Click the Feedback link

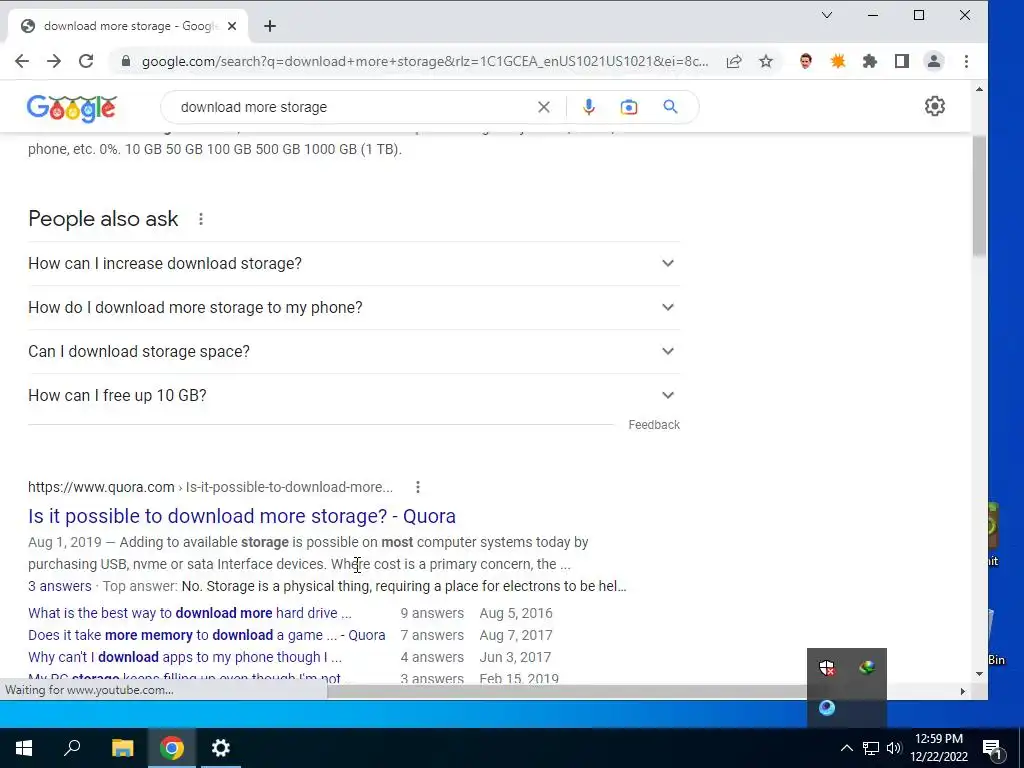coord(654,425)
